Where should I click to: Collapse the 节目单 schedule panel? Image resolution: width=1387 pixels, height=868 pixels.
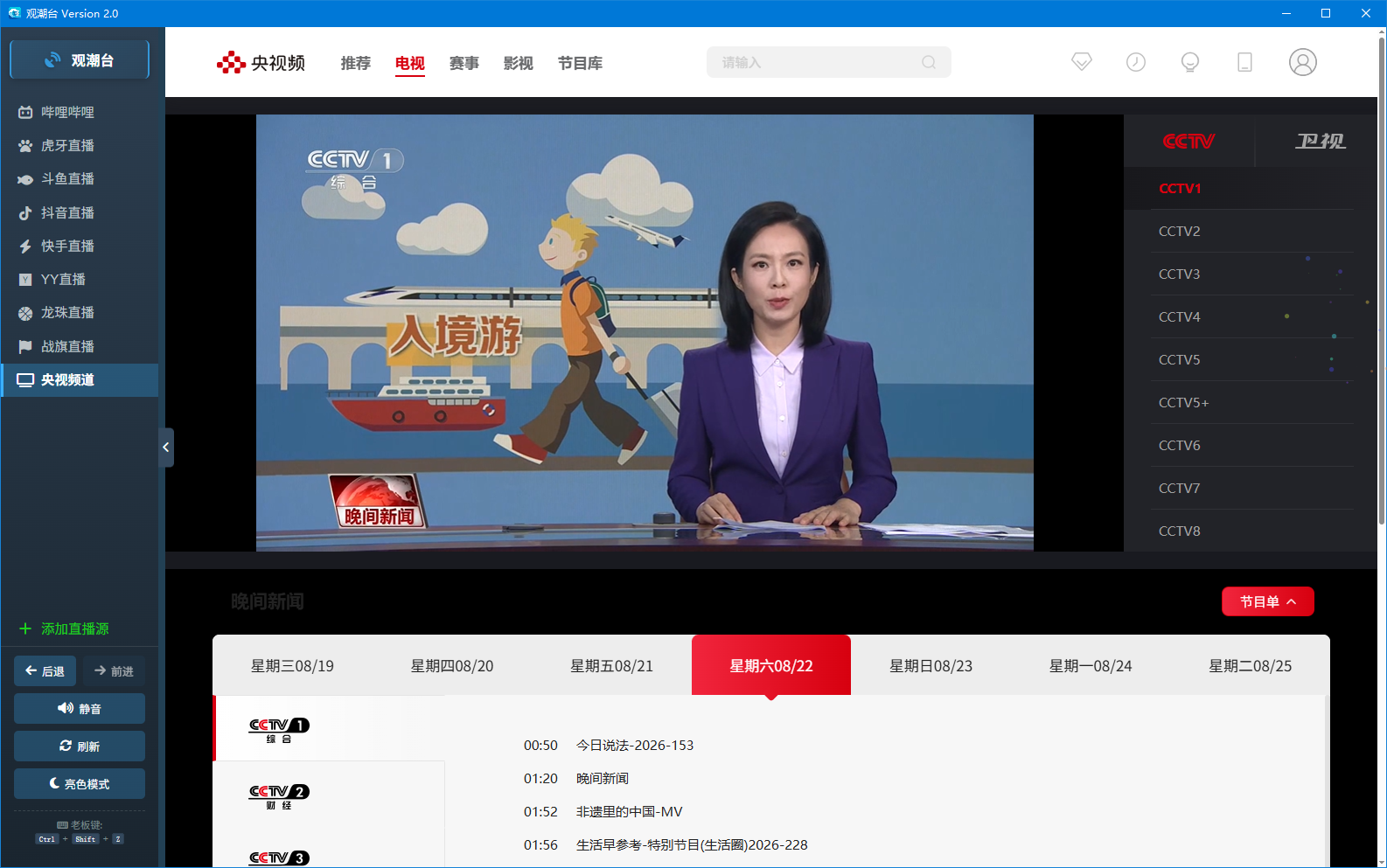1268,601
